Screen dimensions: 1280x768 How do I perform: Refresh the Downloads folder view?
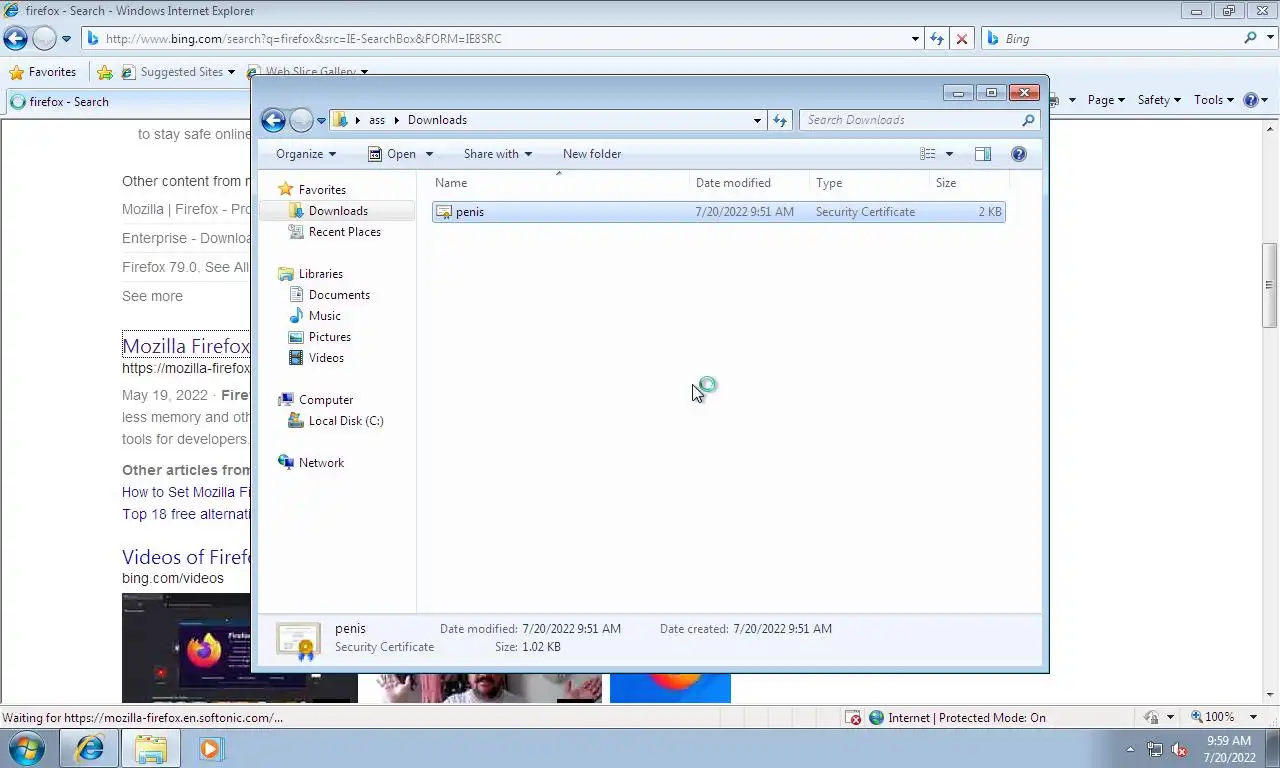coord(780,120)
